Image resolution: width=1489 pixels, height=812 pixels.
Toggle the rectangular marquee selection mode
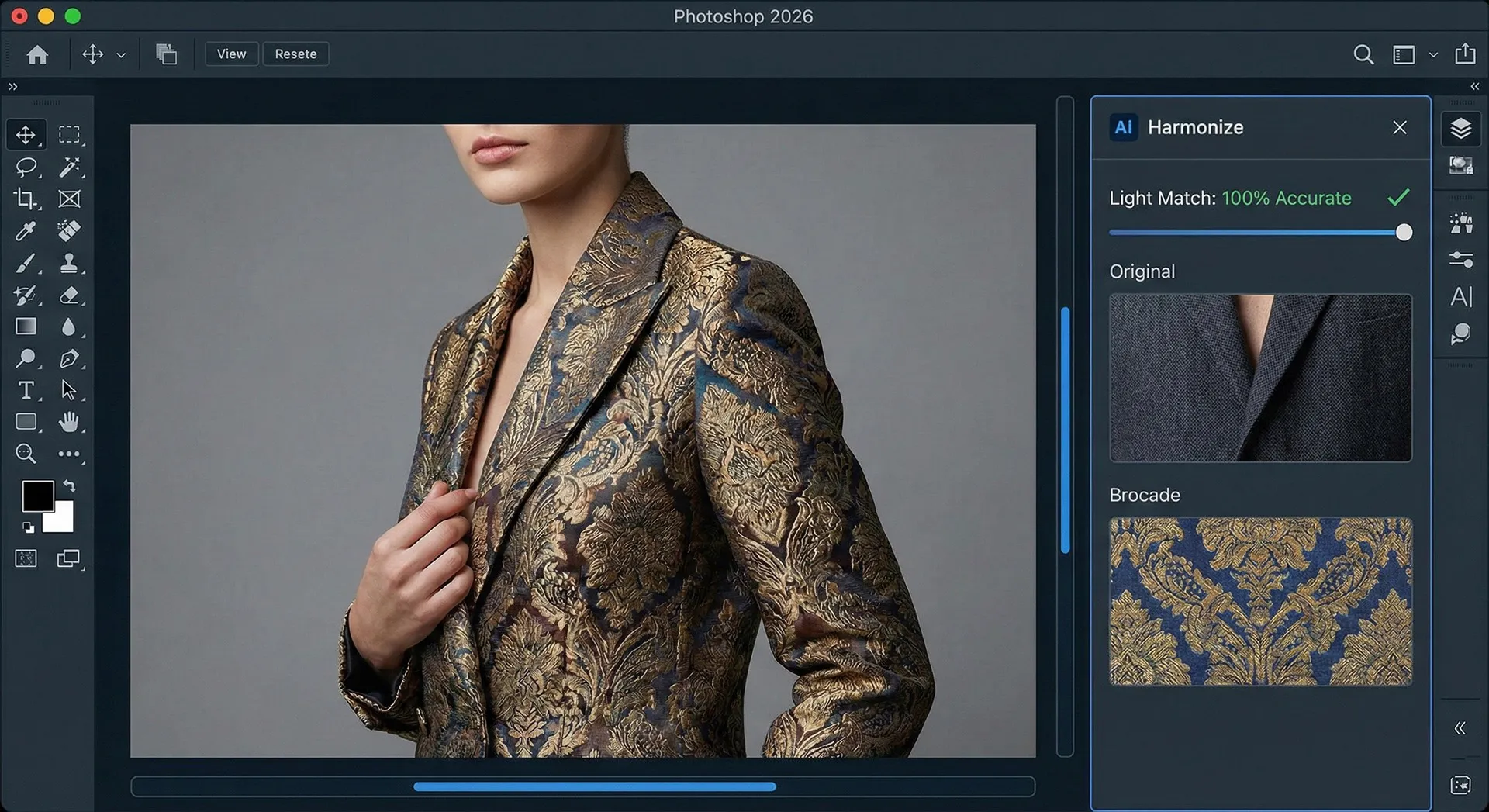[x=70, y=133]
